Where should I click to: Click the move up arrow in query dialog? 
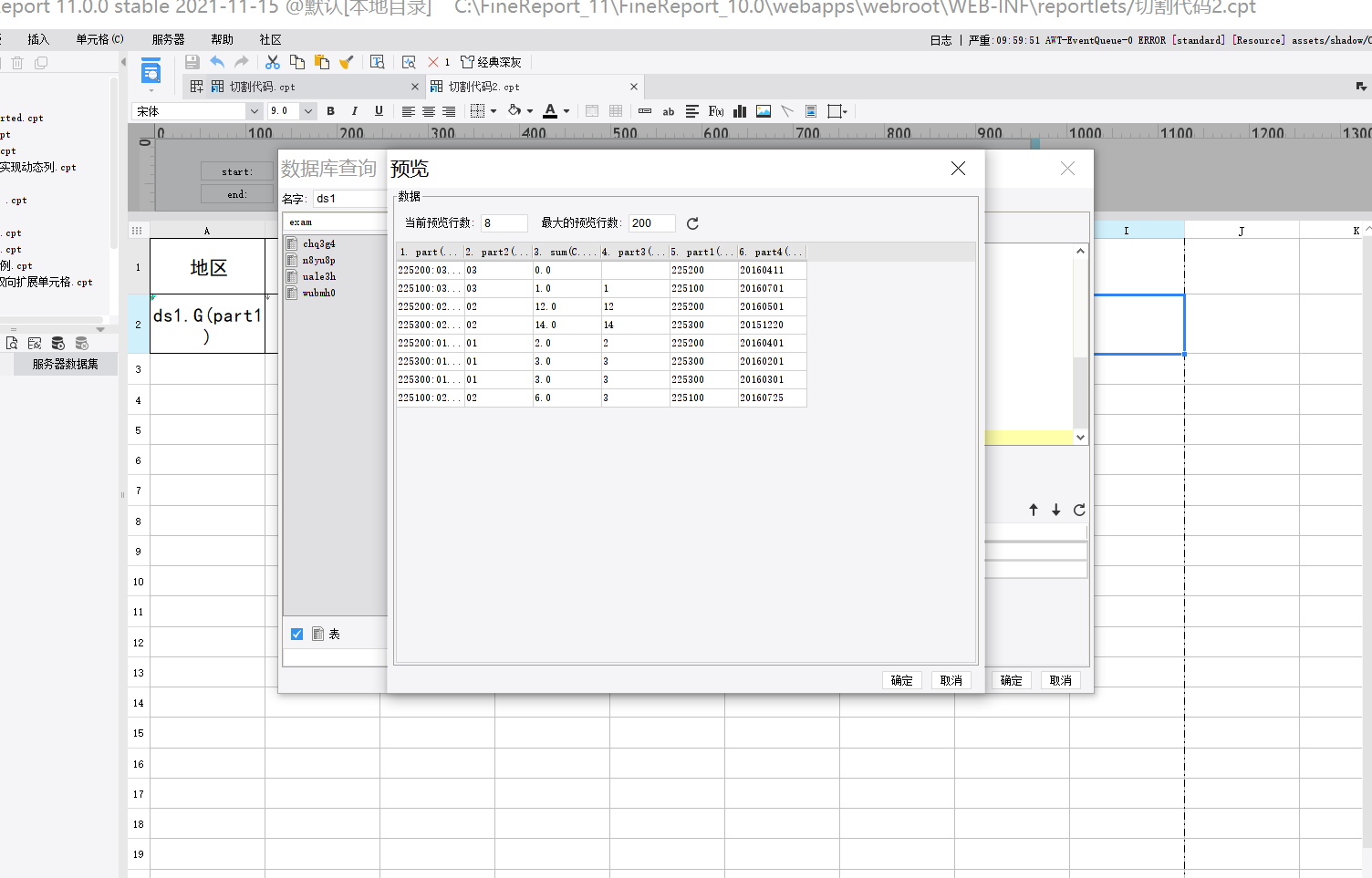click(1034, 510)
